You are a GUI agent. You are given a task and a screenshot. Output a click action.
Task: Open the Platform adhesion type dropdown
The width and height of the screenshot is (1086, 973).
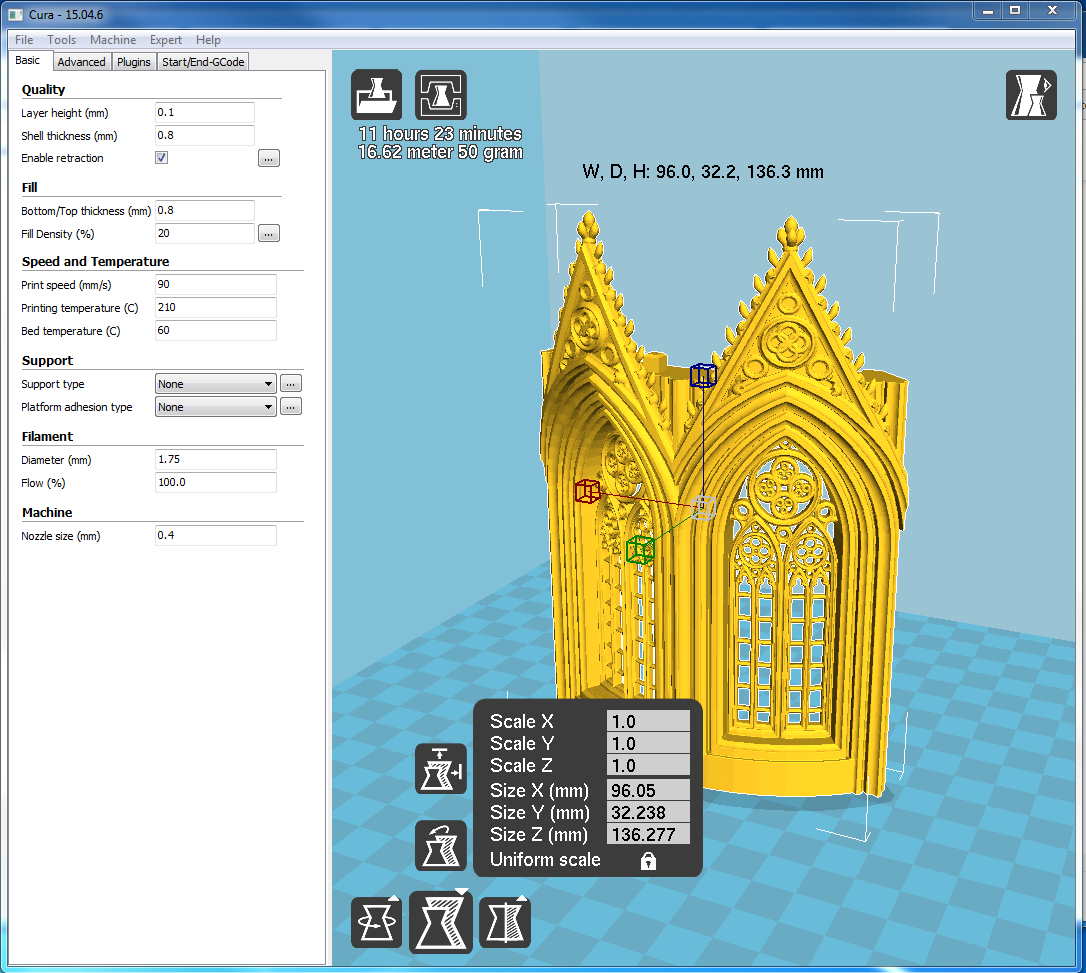[x=216, y=407]
